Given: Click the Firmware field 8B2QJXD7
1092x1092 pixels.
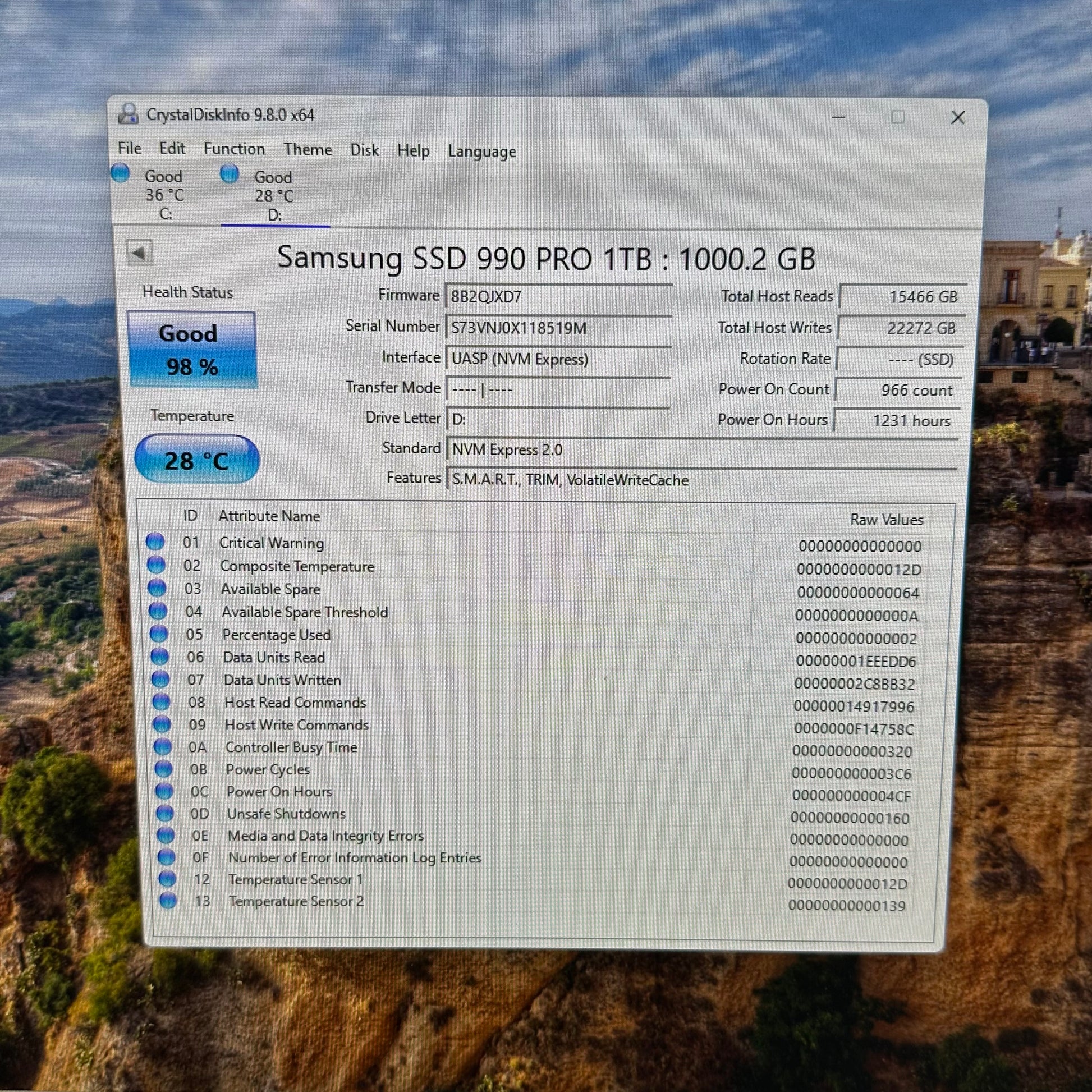Looking at the screenshot, I should point(558,297).
